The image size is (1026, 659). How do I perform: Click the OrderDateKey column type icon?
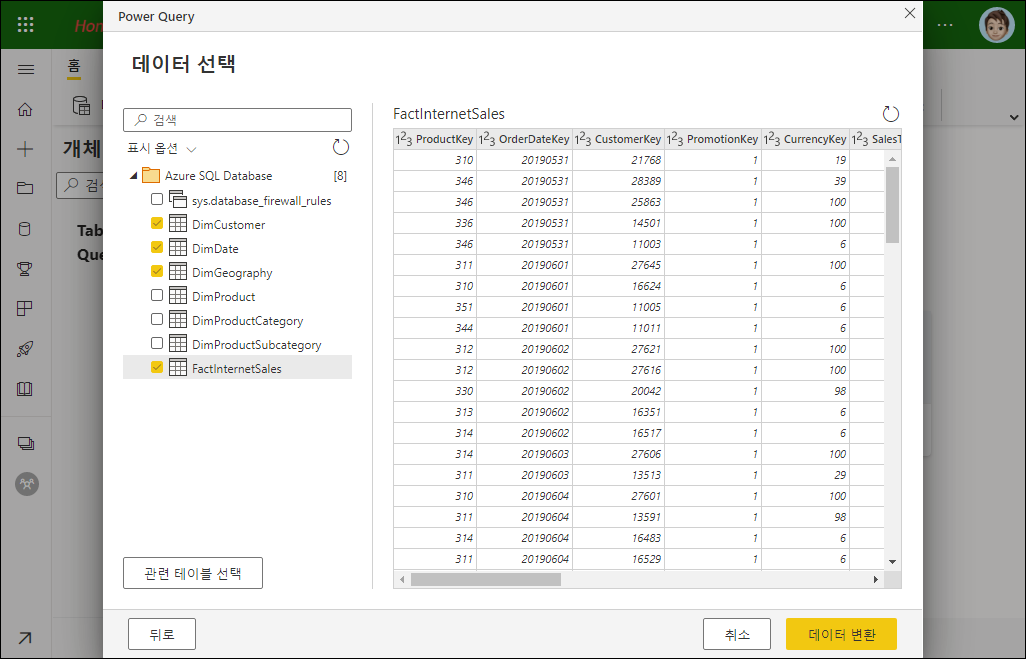coord(487,139)
